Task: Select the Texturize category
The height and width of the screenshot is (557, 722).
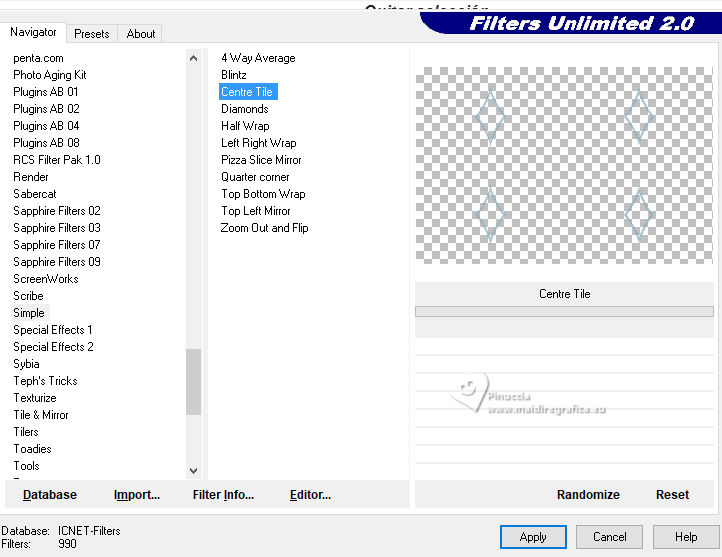Action: (35, 398)
